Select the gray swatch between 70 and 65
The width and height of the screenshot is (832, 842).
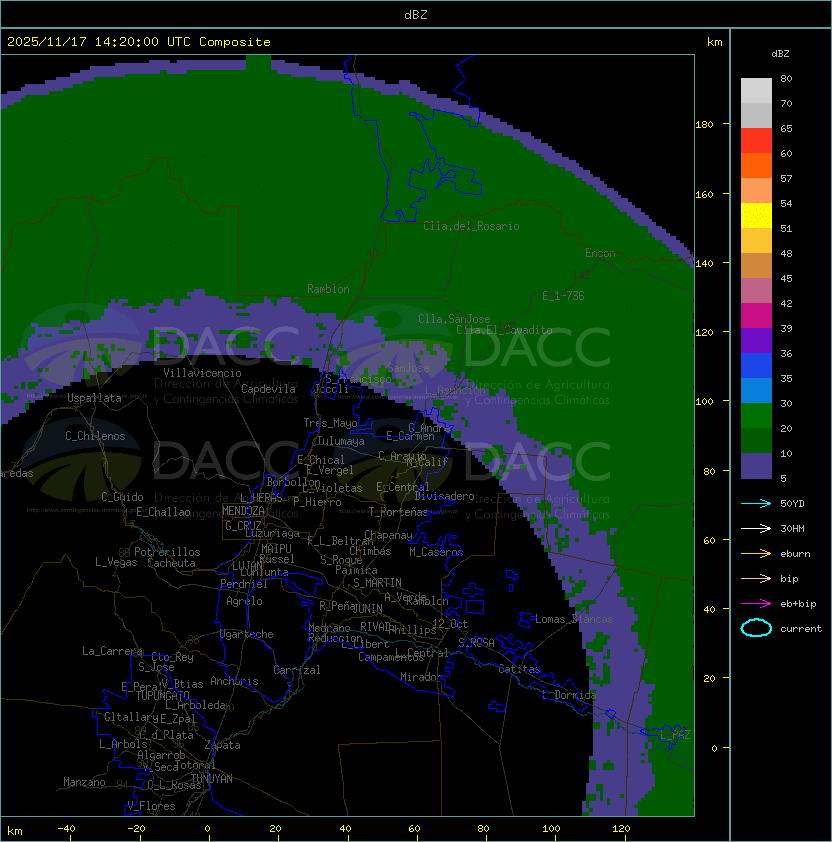click(756, 115)
